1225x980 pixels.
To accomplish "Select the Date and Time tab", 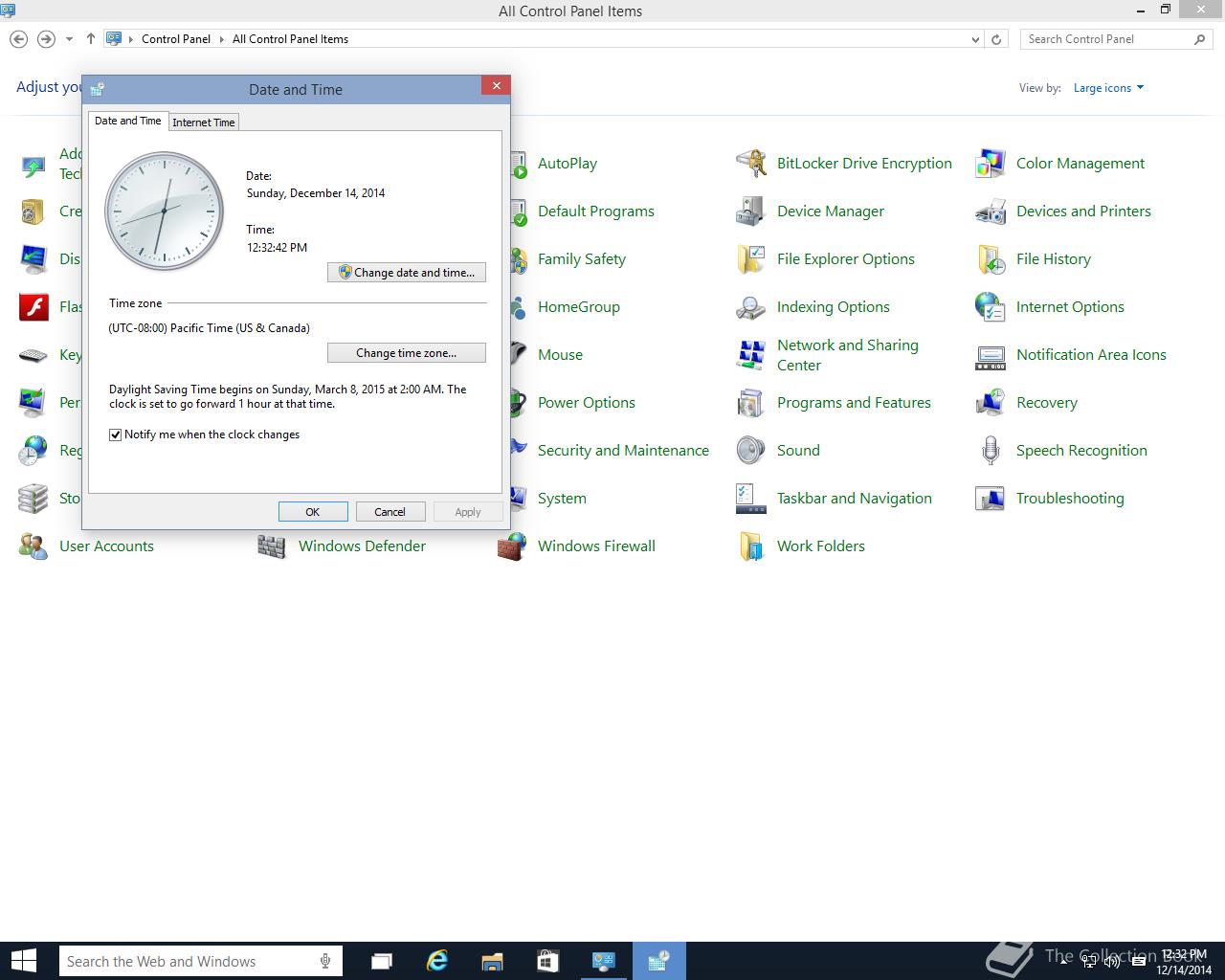I will pyautogui.click(x=127, y=121).
